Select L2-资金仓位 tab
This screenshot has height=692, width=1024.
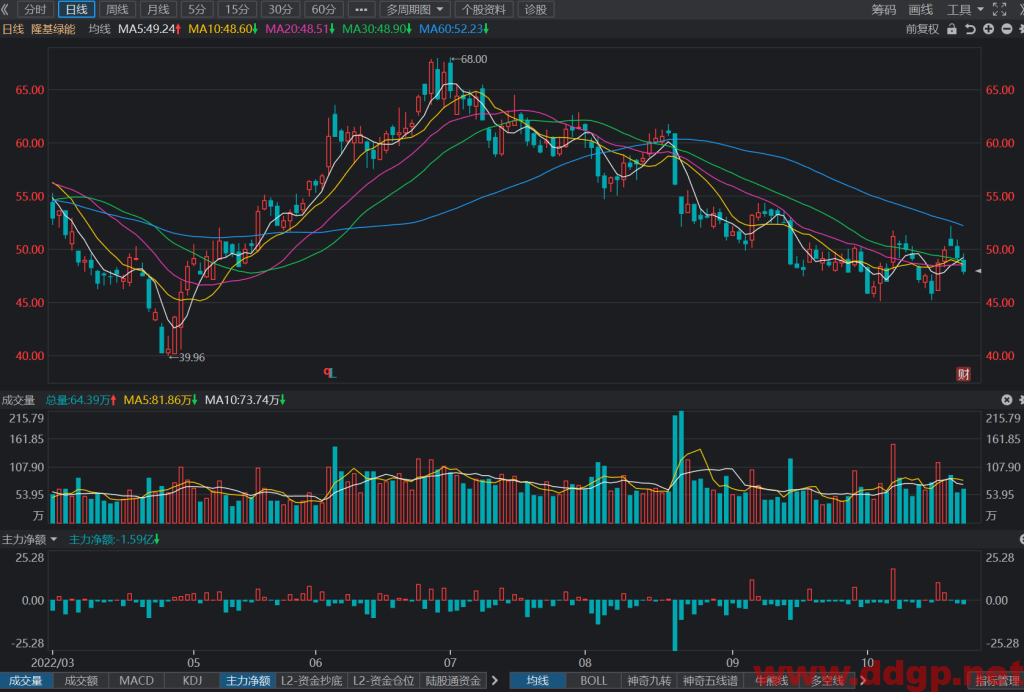pos(383,680)
